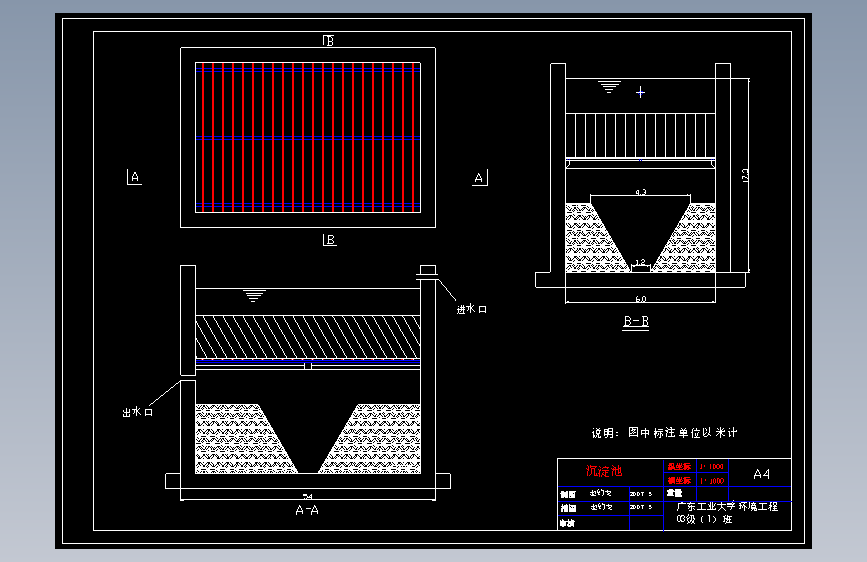Select the underlined B-B section title
Viewport: 867px width, 562px height.
[x=636, y=321]
